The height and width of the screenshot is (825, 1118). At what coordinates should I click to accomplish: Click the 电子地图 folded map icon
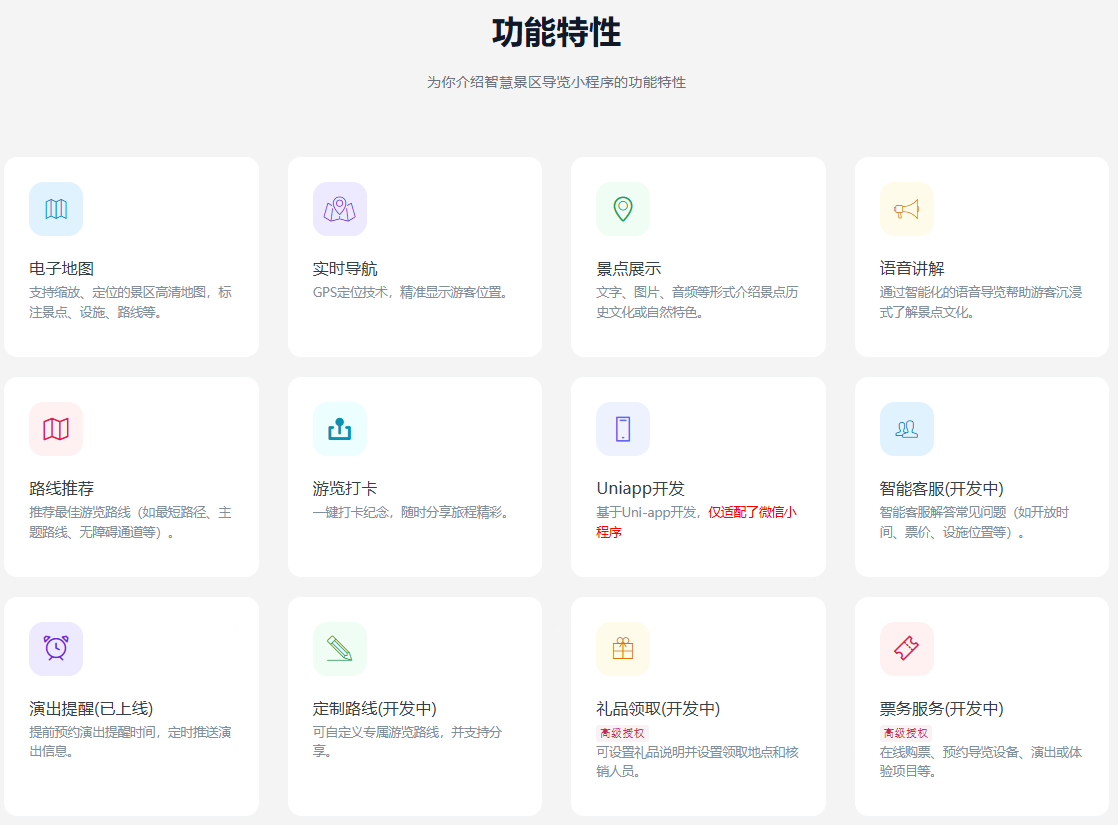56,209
